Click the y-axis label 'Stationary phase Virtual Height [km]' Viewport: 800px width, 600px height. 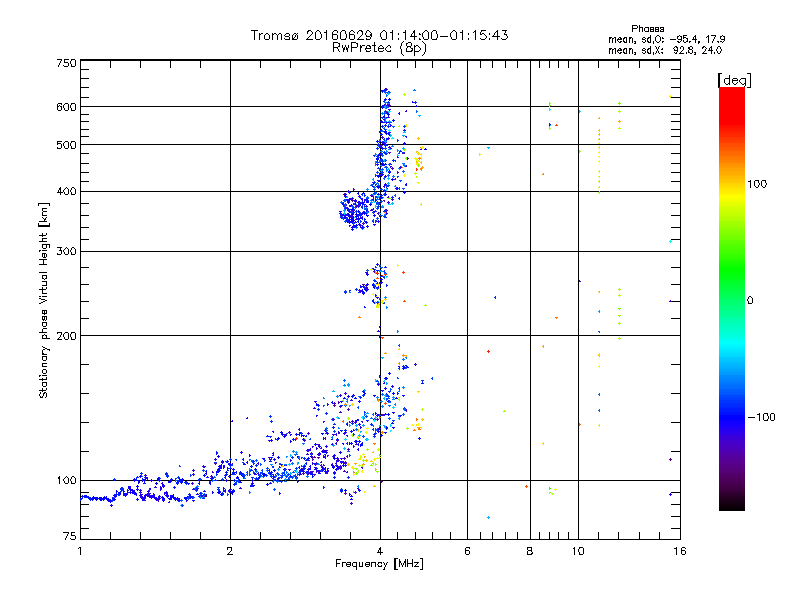[x=43, y=301]
